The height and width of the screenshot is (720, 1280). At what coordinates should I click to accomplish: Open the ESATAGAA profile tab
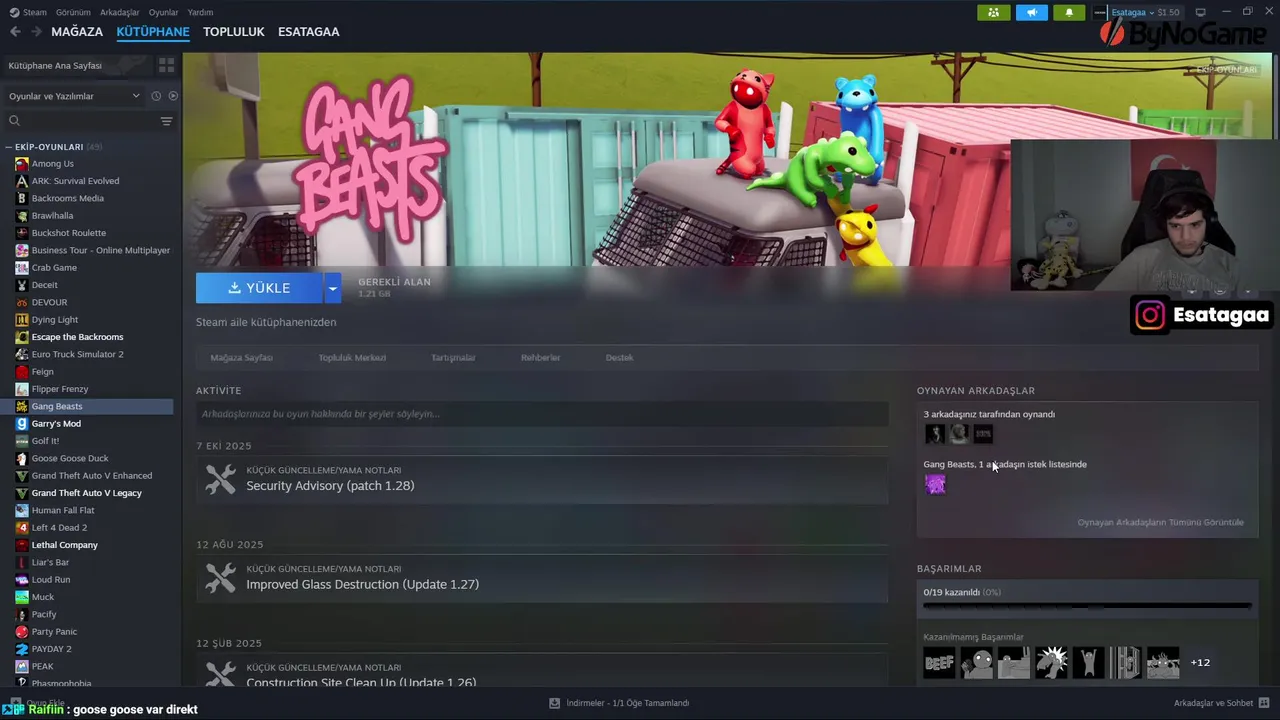308,32
